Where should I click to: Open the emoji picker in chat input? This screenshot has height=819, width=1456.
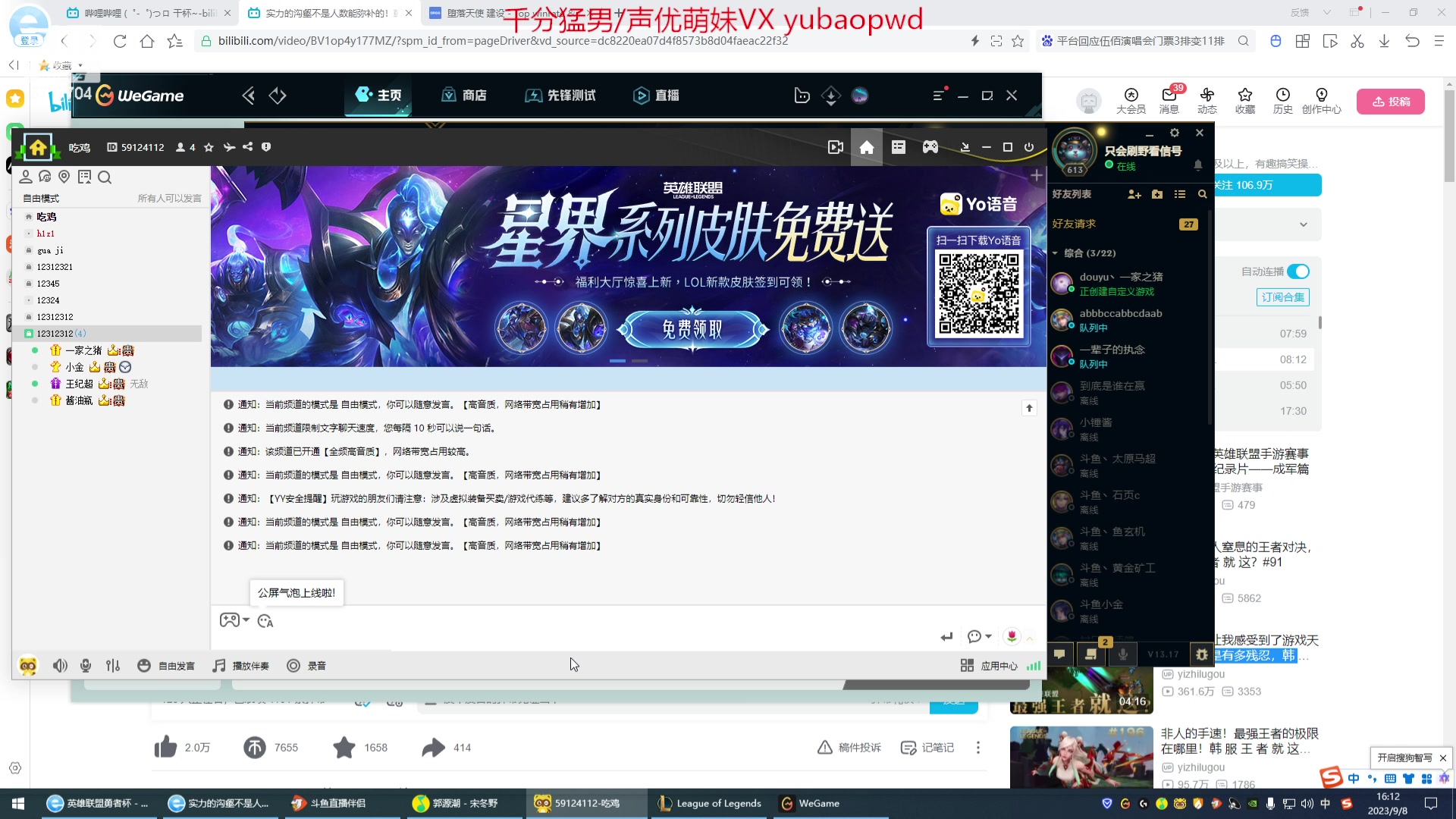coord(265,621)
